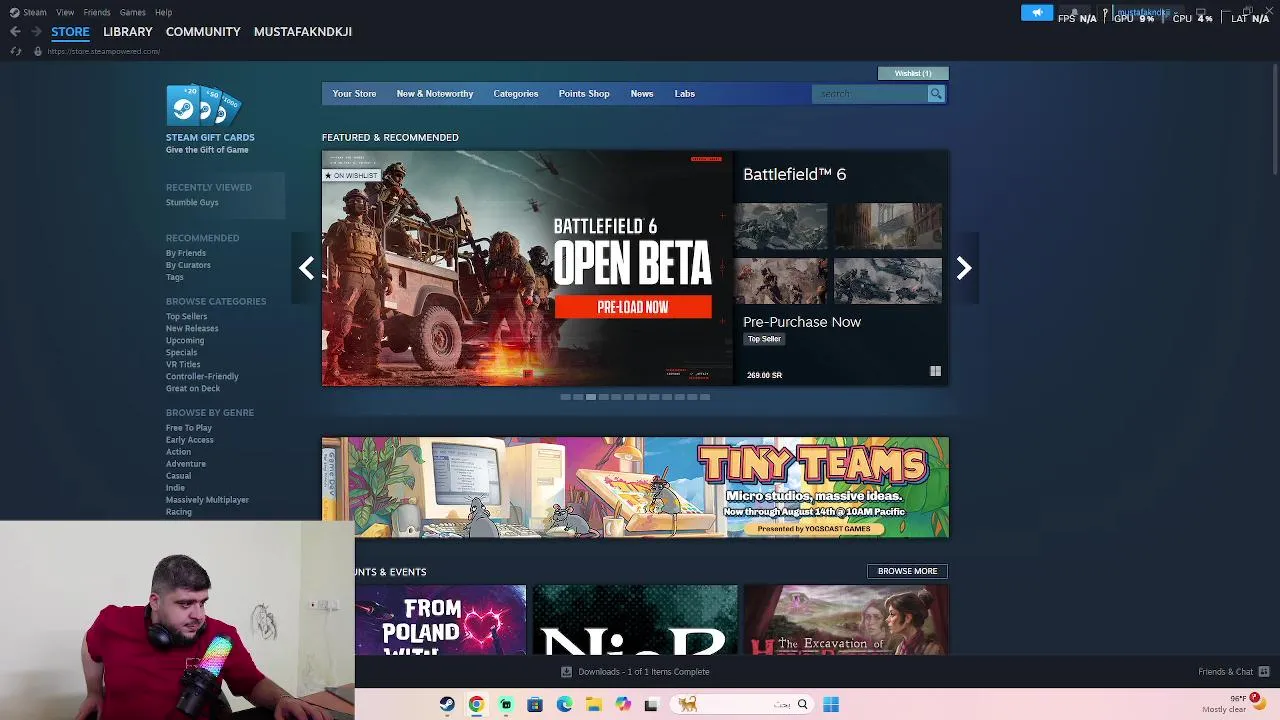Open VR Titles category
The width and height of the screenshot is (1280, 720).
pyautogui.click(x=183, y=365)
